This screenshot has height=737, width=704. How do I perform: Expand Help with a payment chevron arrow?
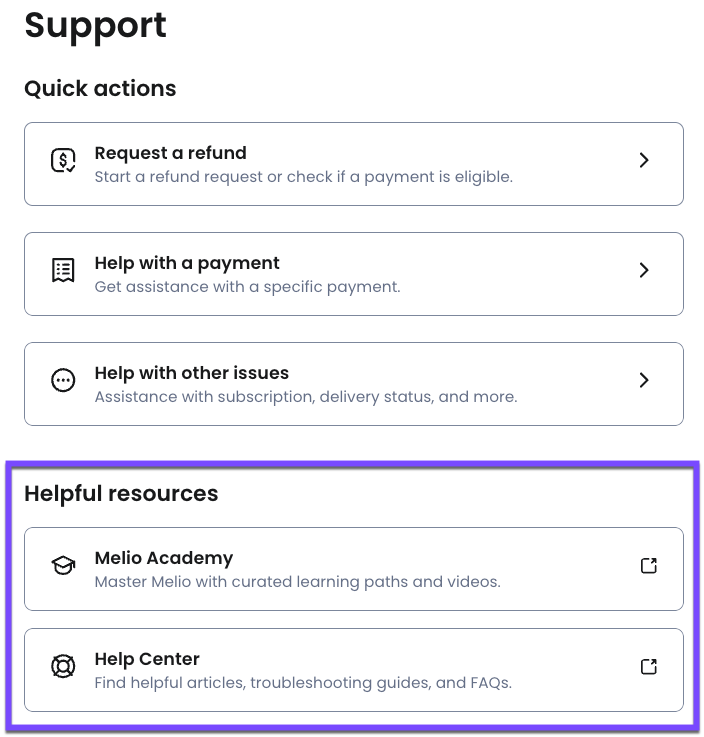point(644,270)
